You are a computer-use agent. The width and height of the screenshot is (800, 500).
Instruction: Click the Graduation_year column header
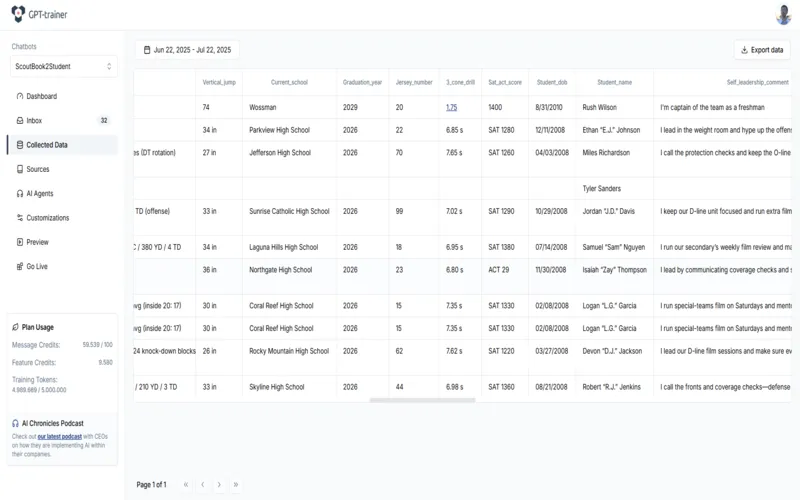pos(362,82)
